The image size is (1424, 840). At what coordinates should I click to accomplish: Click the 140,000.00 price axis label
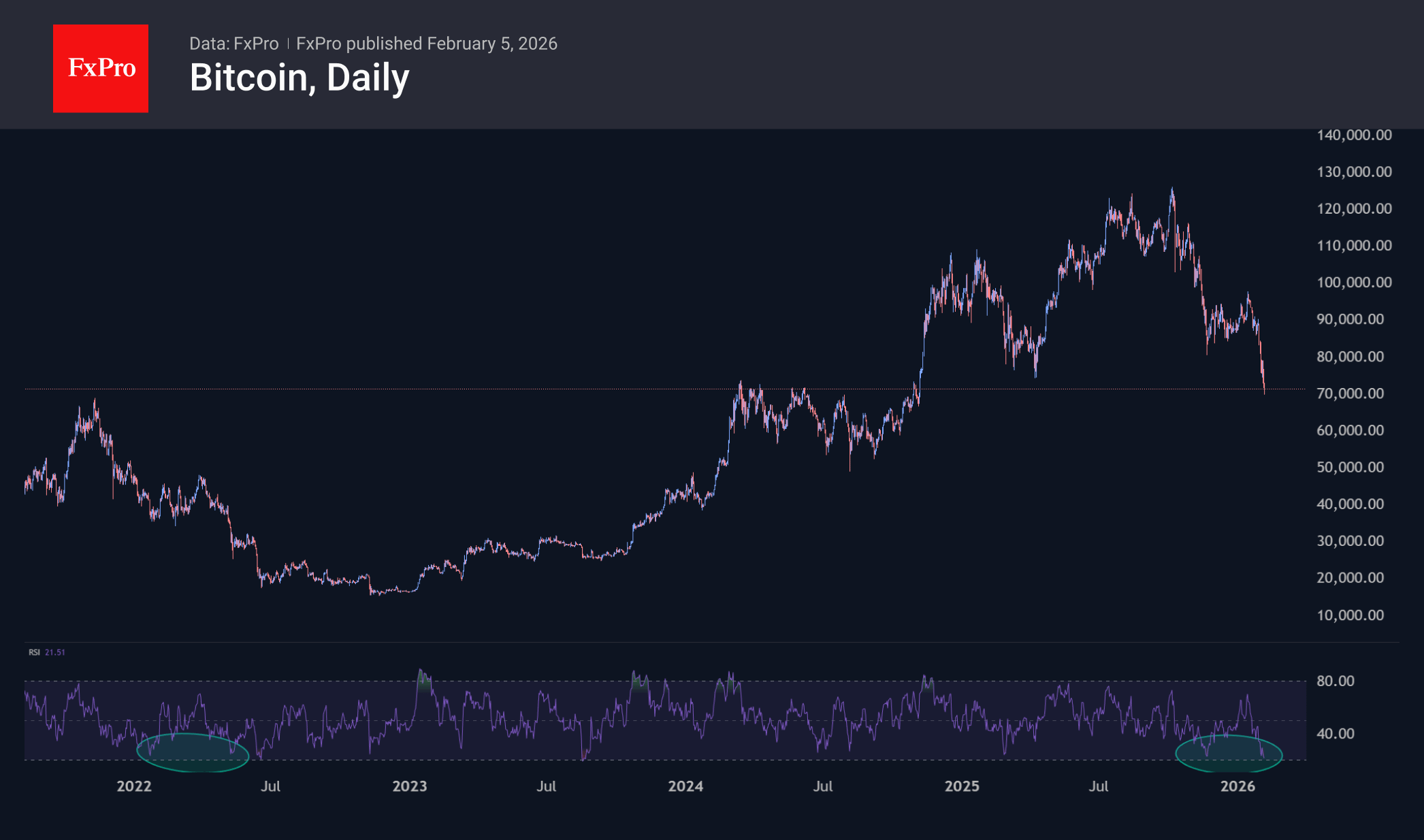1354,135
